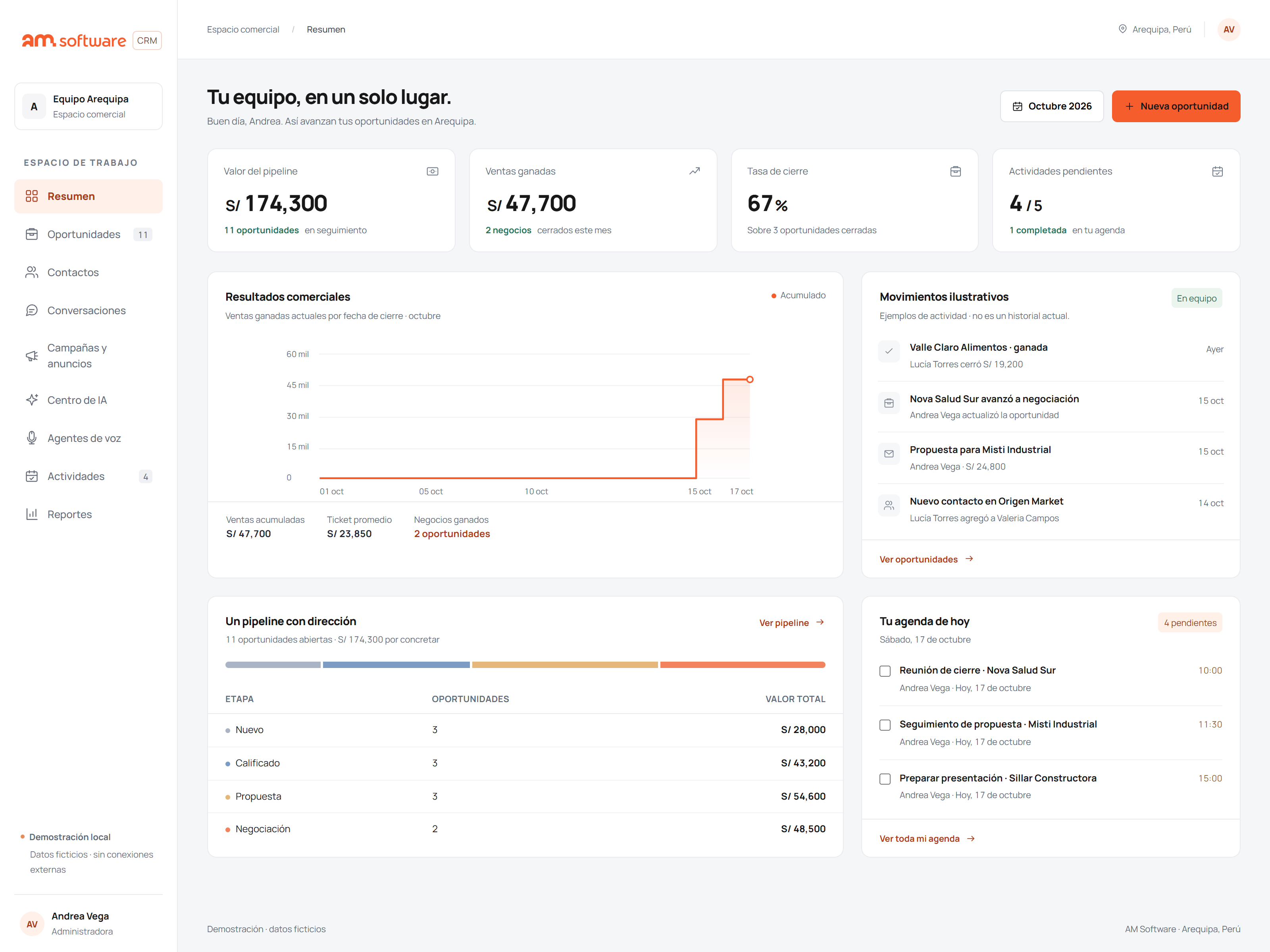Check Seguimiento de propuesta Misti Industrial task
Image resolution: width=1270 pixels, height=952 pixels.
(885, 725)
